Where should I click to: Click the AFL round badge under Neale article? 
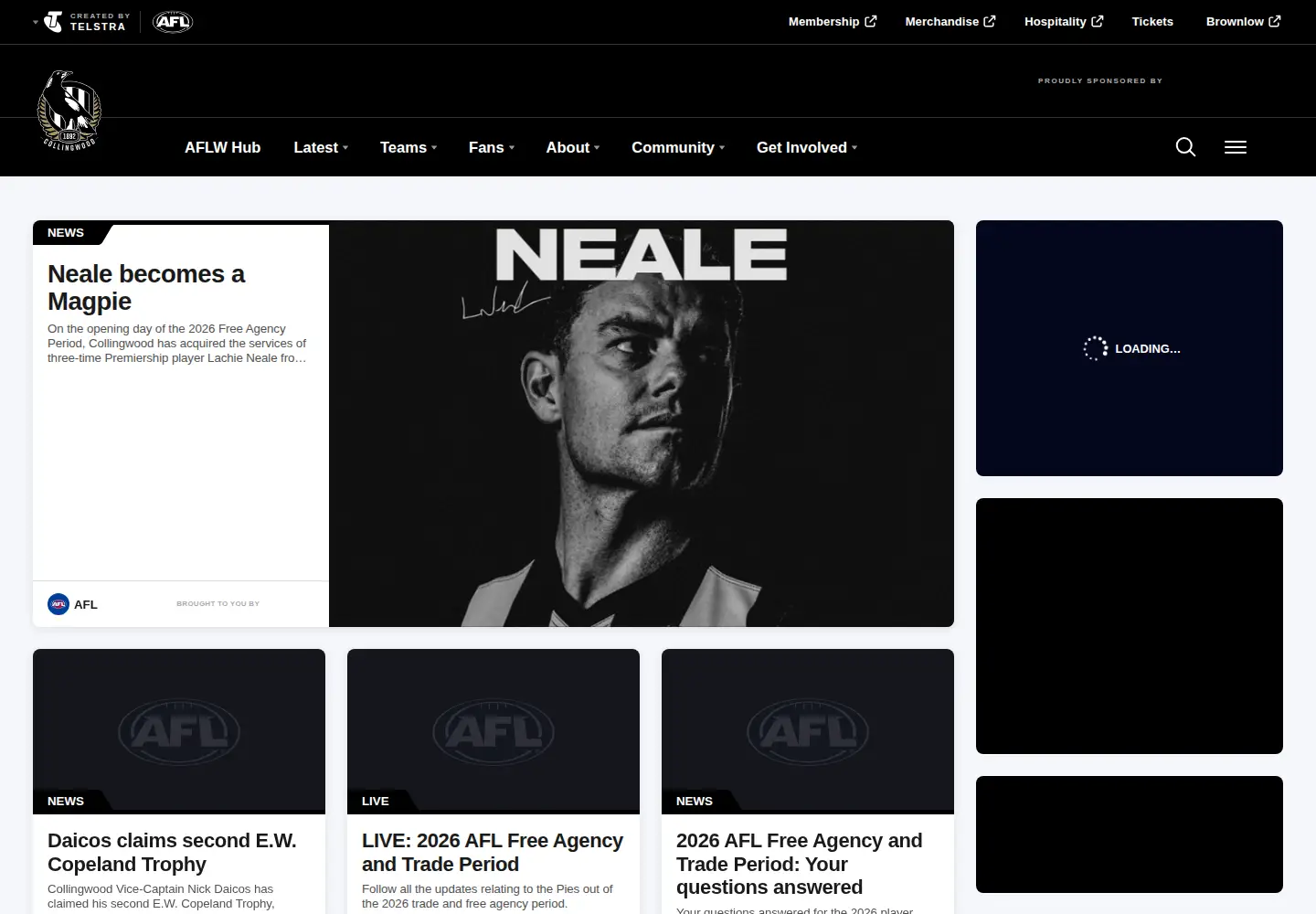(x=58, y=604)
